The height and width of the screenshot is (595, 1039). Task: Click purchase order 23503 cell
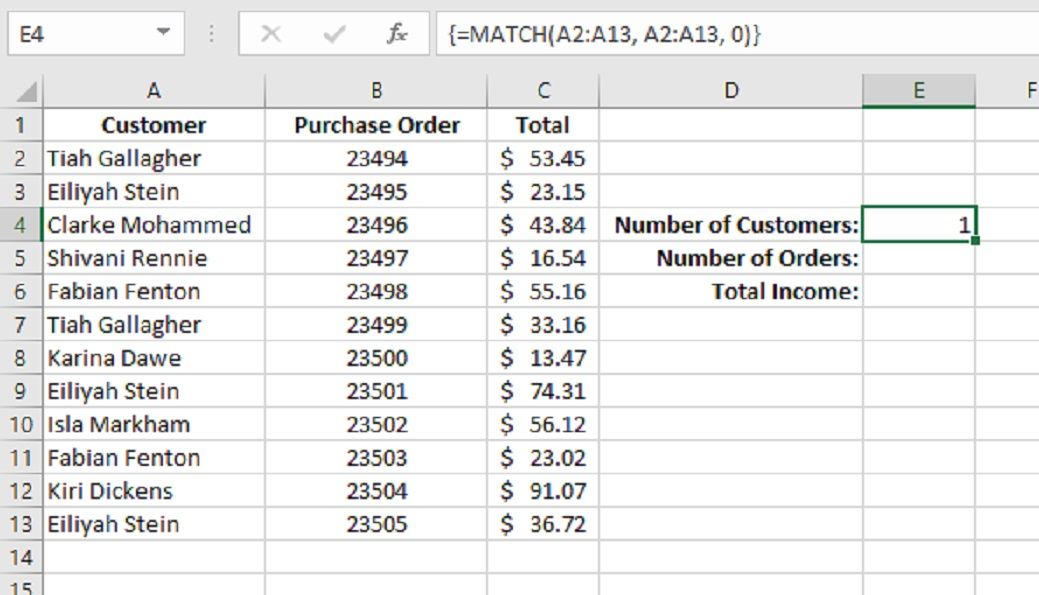pos(376,458)
